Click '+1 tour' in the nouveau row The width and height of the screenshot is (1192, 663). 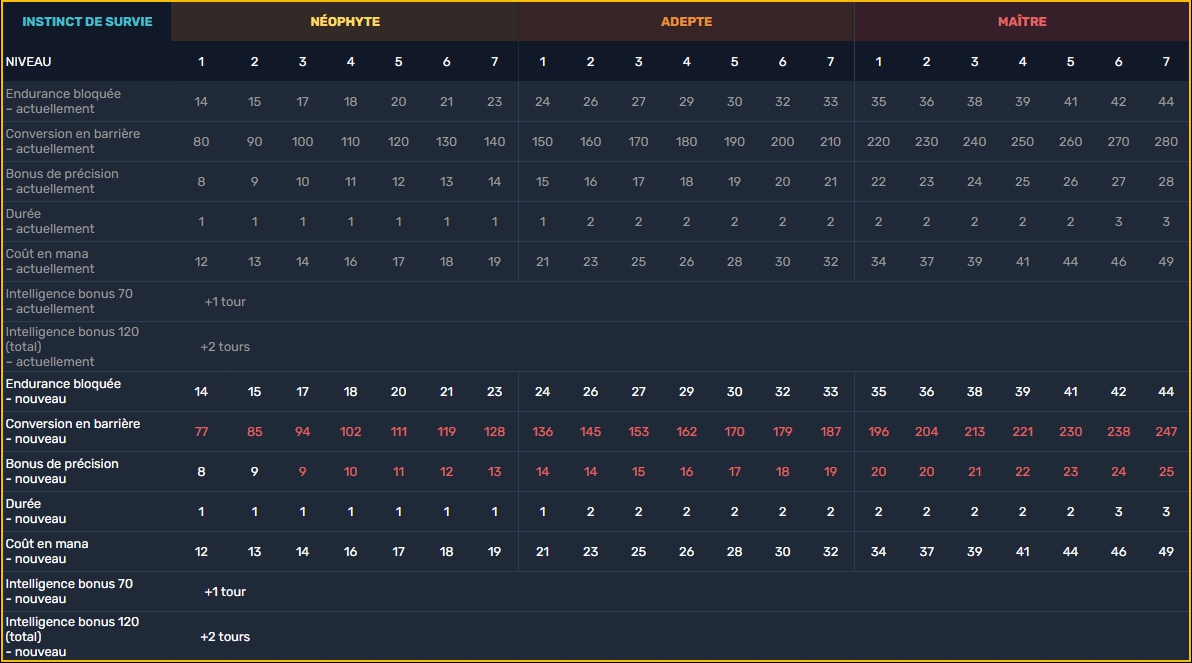tap(225, 592)
